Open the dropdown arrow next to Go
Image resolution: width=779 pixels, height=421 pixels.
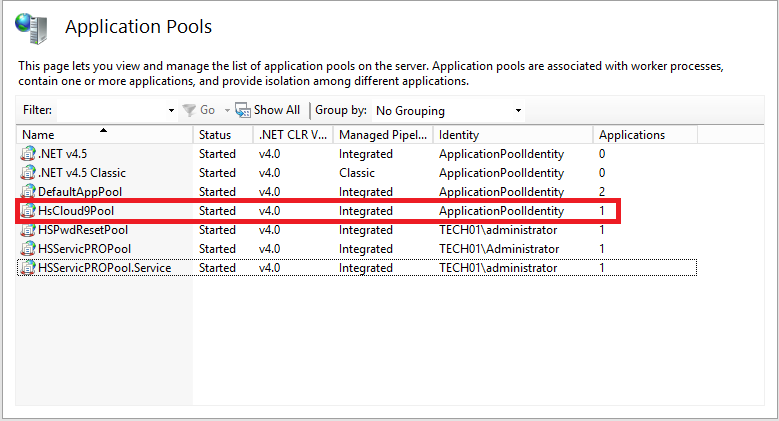(227, 110)
